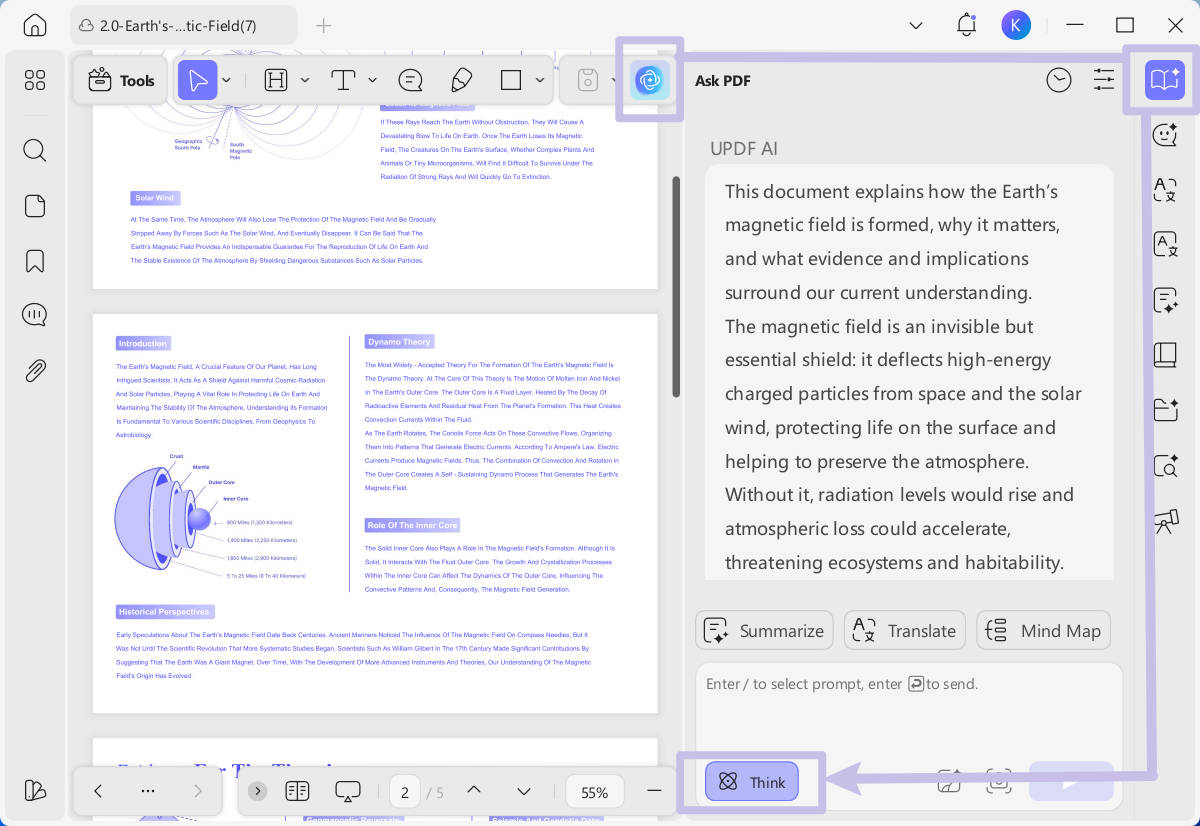Expand the heading edit tool dropdown
Screen dimensions: 1200x826
[305, 80]
